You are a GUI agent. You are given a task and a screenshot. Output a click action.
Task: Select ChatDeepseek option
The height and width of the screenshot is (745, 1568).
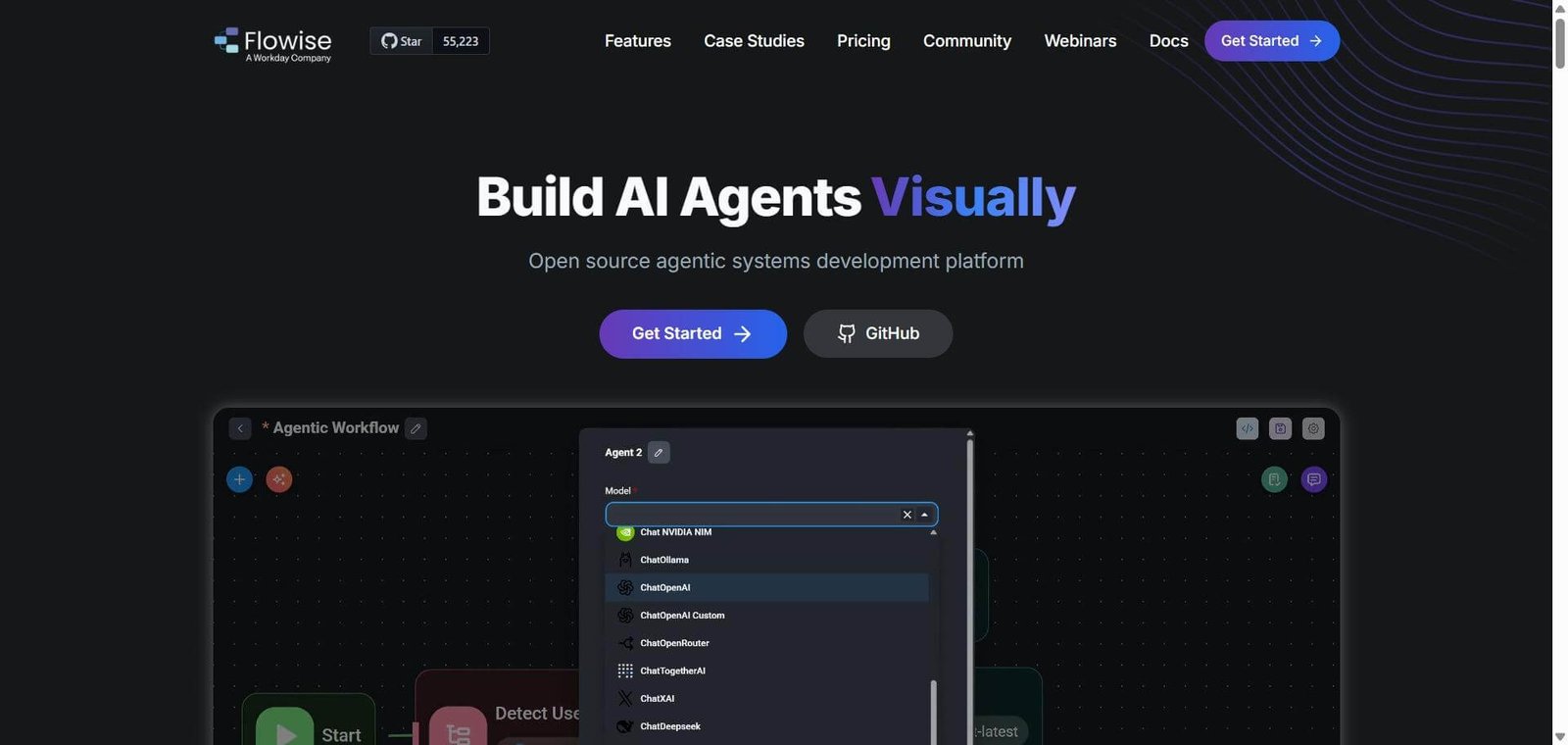pos(766,726)
